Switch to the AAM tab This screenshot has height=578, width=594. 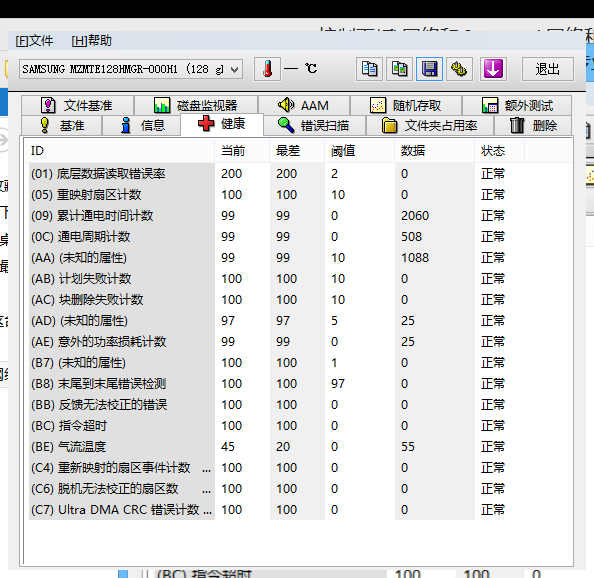click(x=304, y=105)
